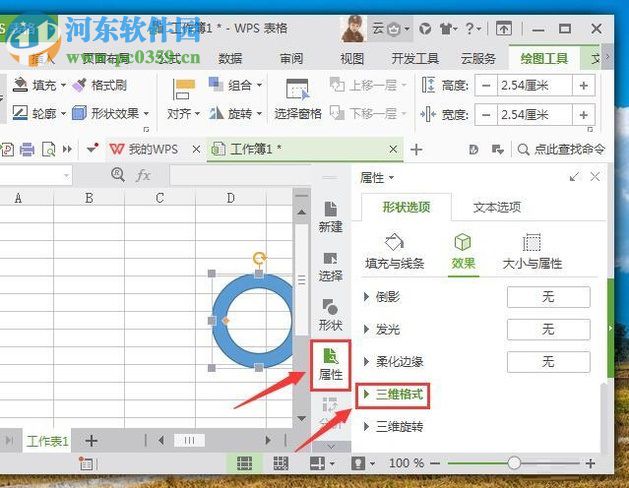Expand the 3D Format (三维格式) section
Viewport: 629px width, 488px height.
click(393, 395)
